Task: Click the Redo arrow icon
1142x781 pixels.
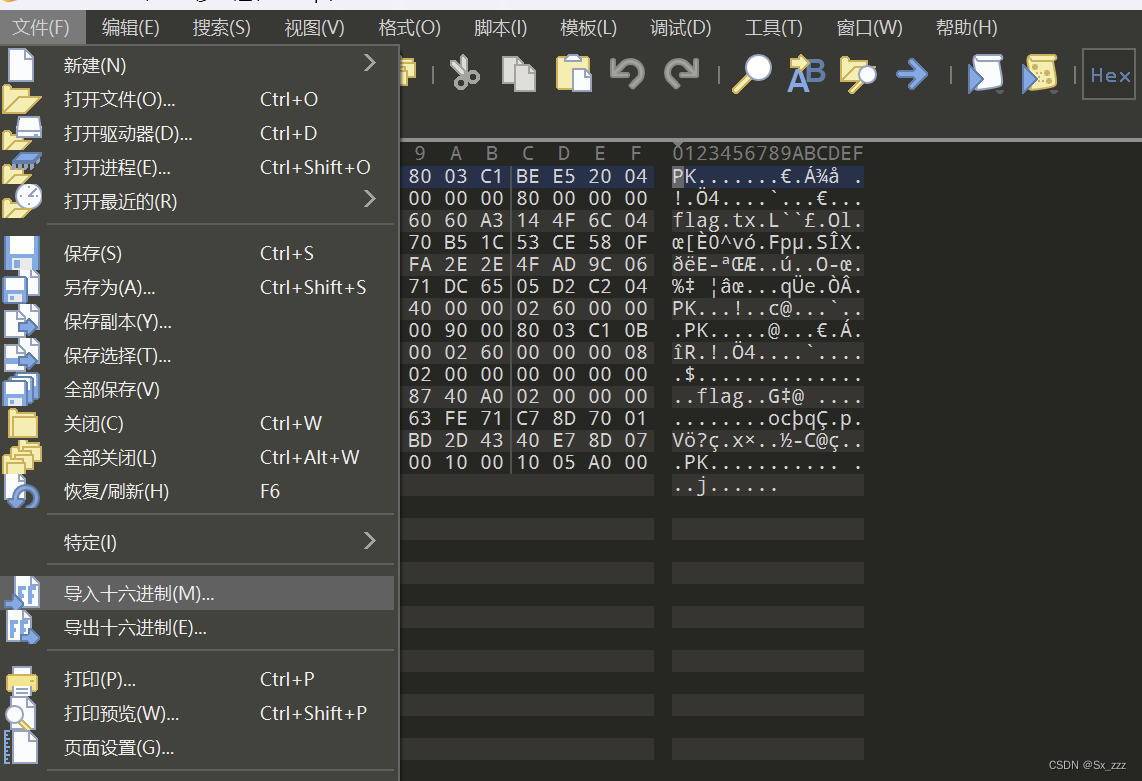Action: click(681, 75)
